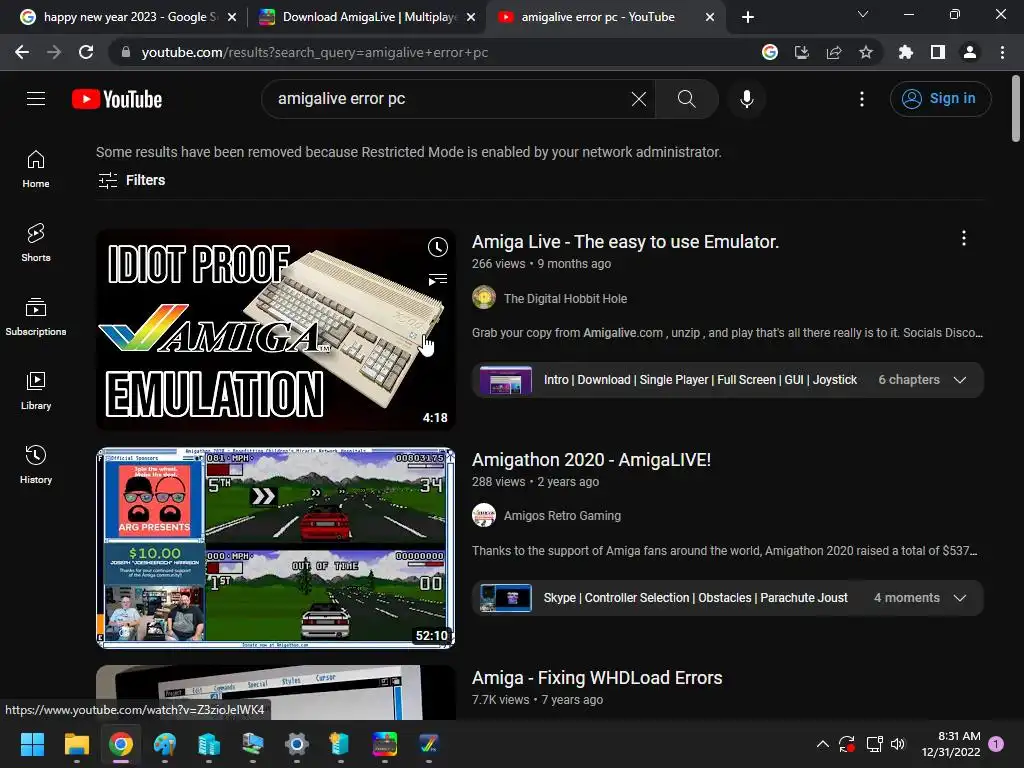Add Idiot Proof video to queue
The height and width of the screenshot is (768, 1024).
[x=438, y=280]
